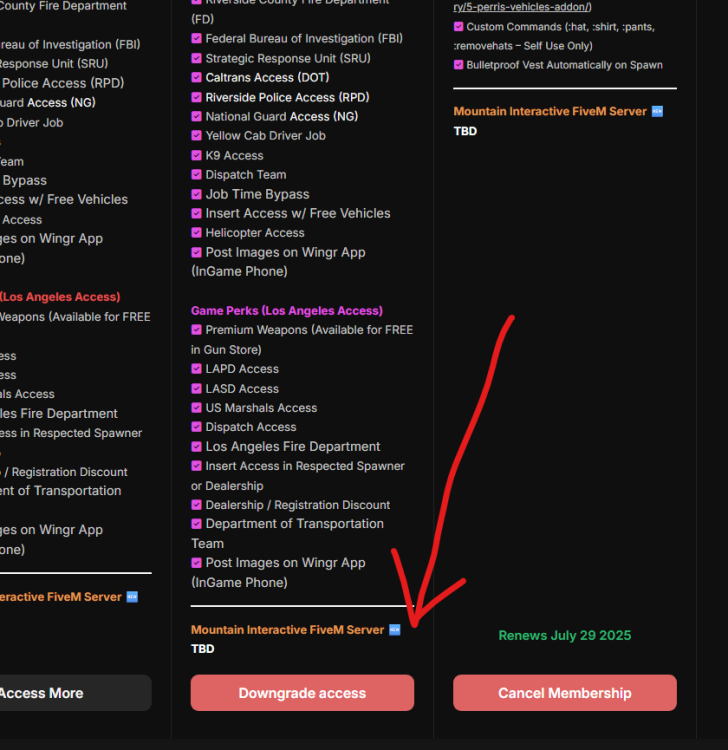Toggle the middle column Los Angeles Fire Department checkbox
This screenshot has height=750, width=728.
[x=196, y=447]
